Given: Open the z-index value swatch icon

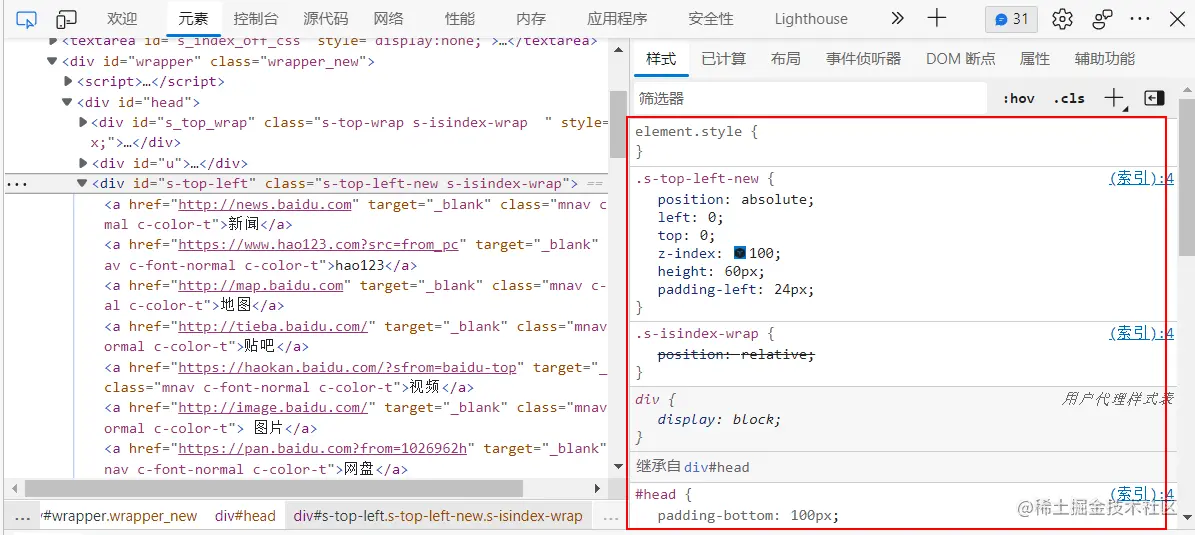Looking at the screenshot, I should pyautogui.click(x=740, y=253).
